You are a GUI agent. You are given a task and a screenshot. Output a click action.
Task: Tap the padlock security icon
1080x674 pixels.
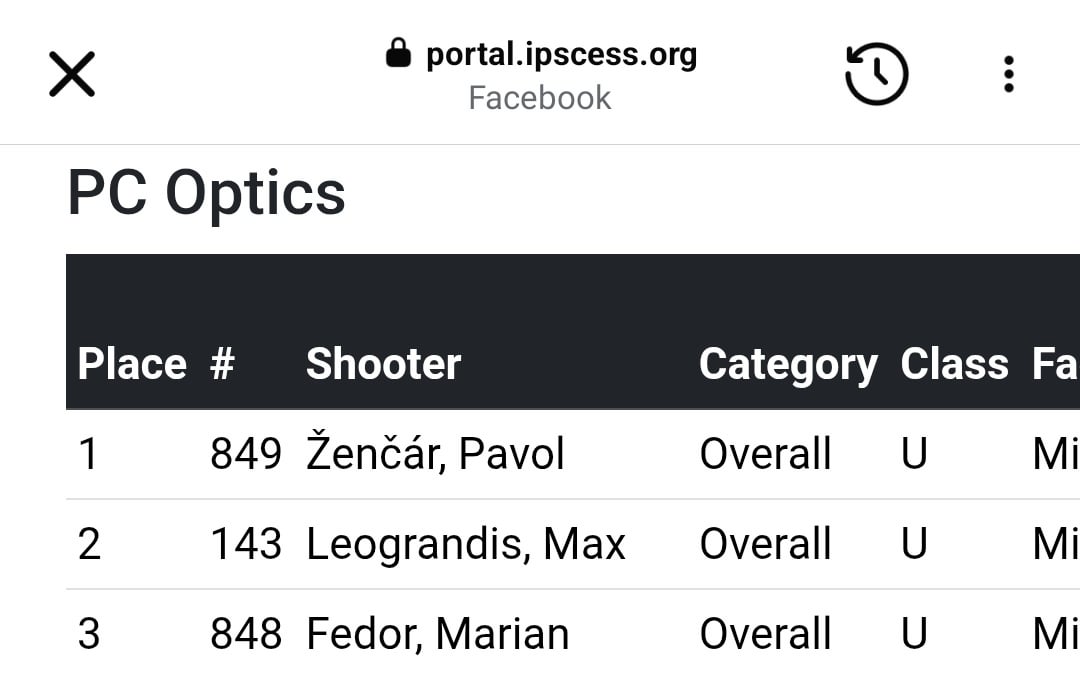pyautogui.click(x=398, y=53)
